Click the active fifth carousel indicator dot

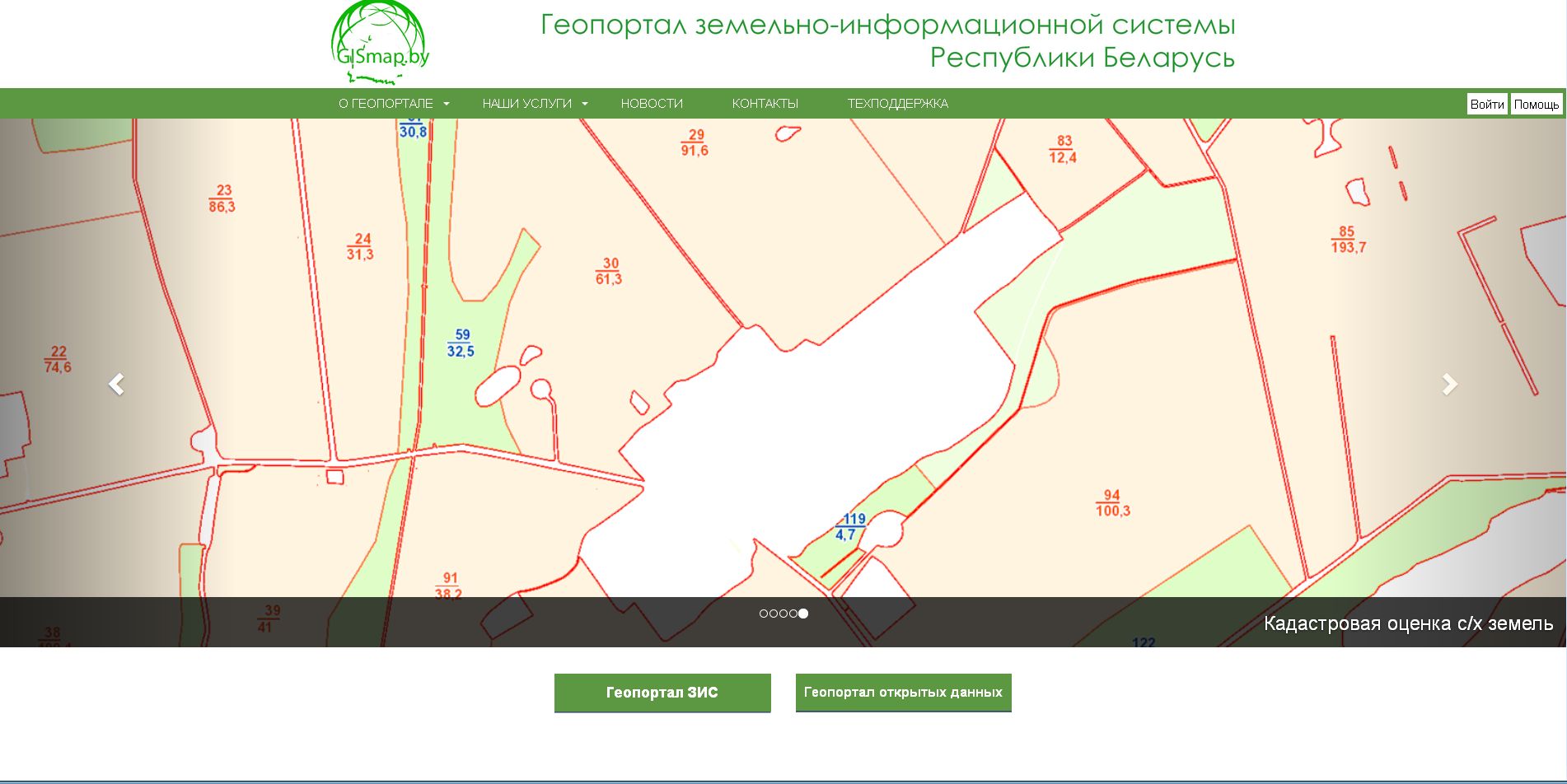(803, 614)
